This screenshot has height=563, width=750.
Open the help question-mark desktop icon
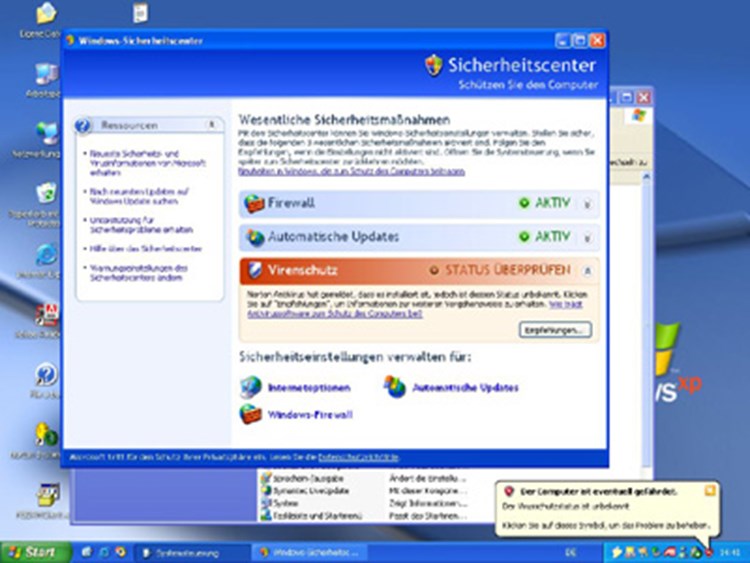pyautogui.click(x=46, y=375)
